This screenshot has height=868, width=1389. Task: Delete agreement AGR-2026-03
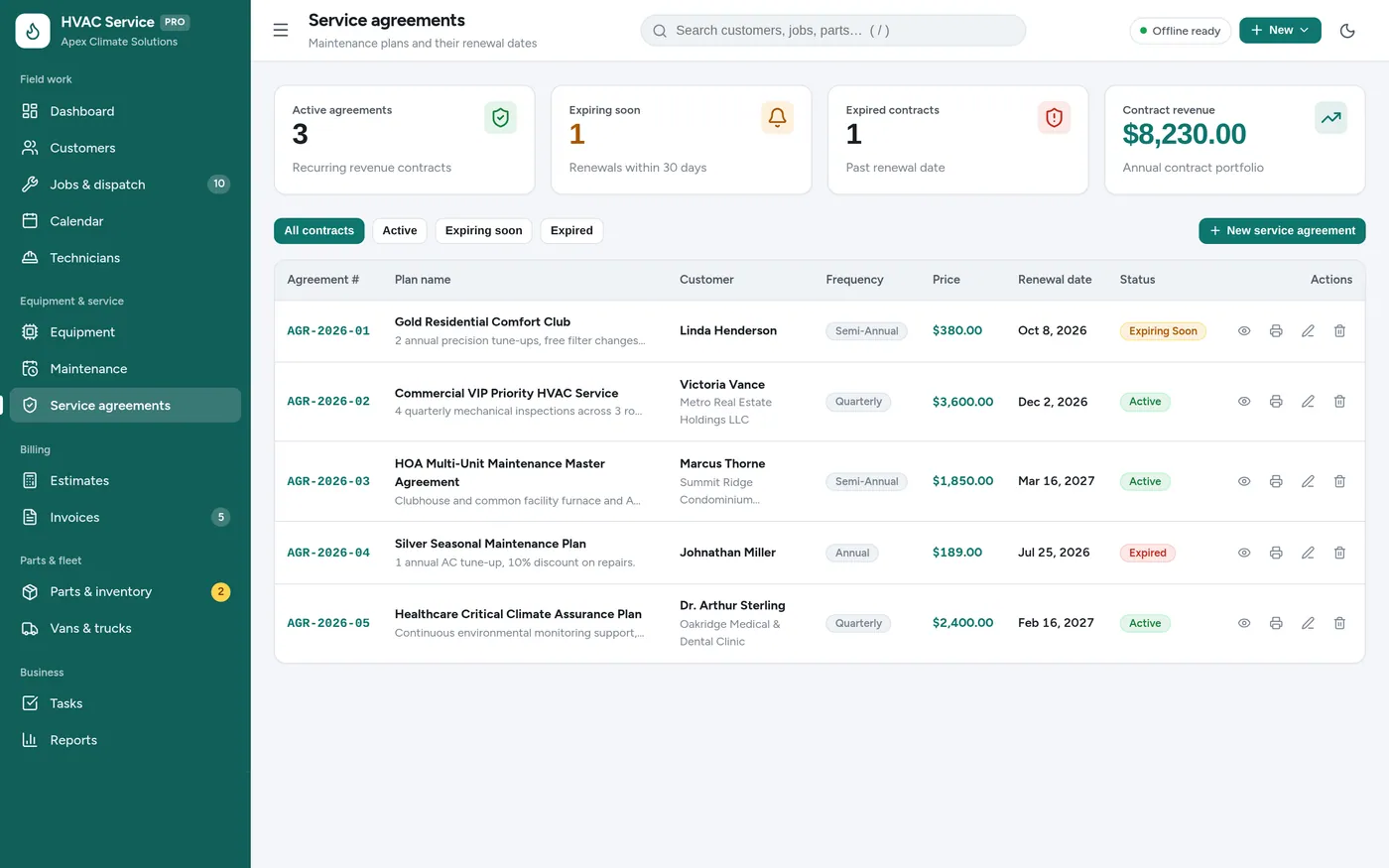coord(1339,482)
